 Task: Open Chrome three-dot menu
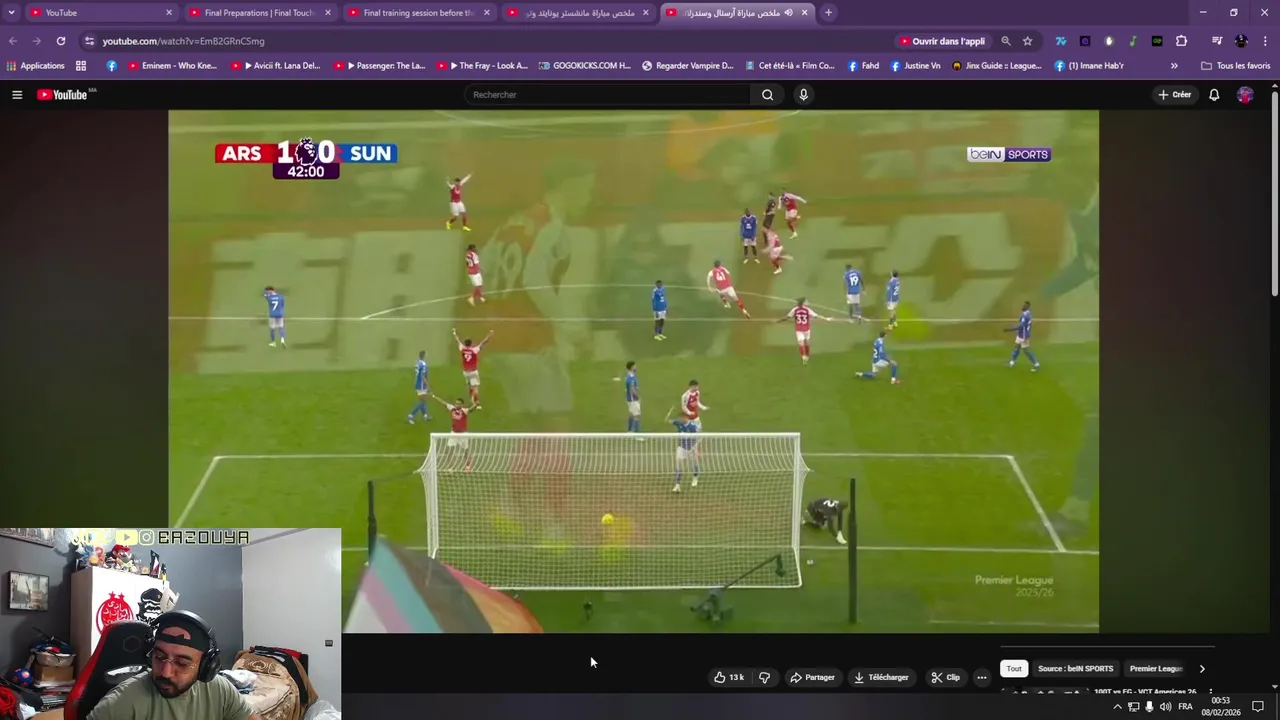[x=1265, y=41]
